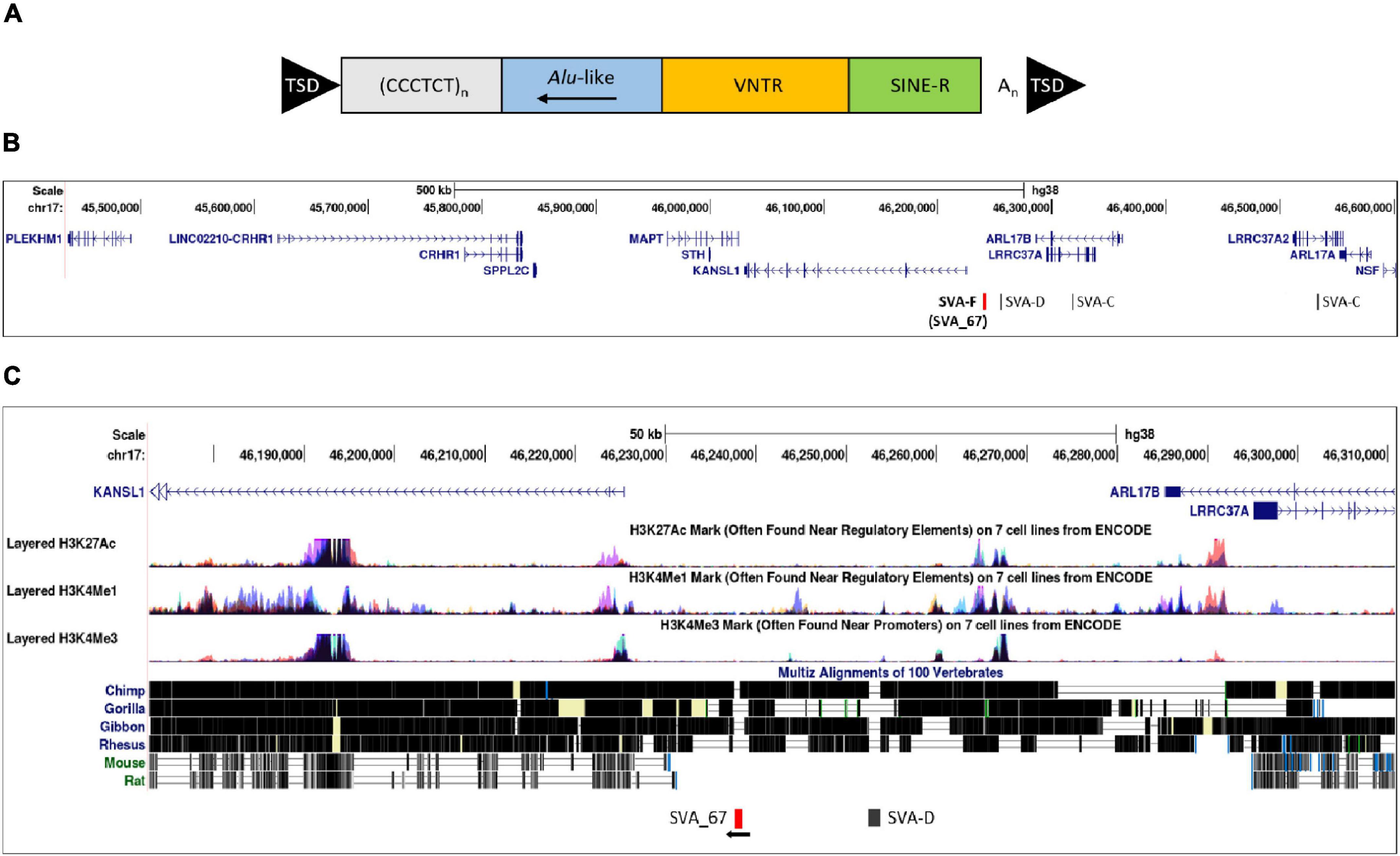Click the SVA-D label in panel B
1400x856 pixels.
1025,302
